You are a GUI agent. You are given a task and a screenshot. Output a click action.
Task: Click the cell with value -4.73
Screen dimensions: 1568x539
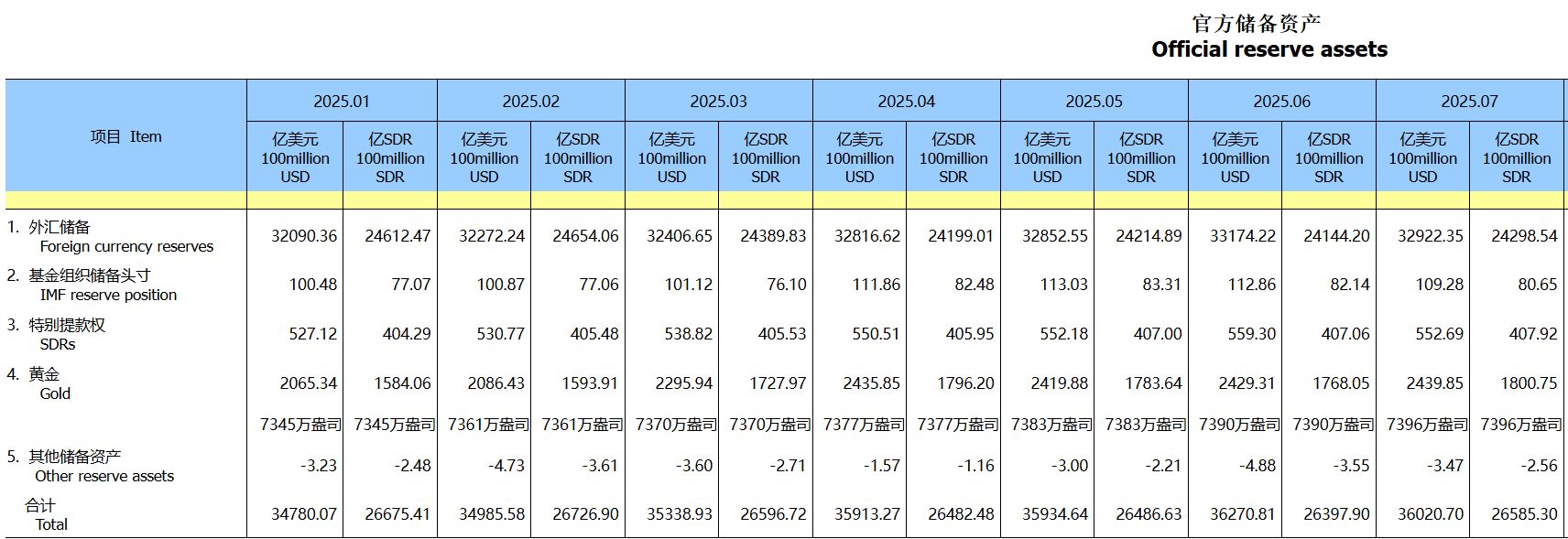506,466
